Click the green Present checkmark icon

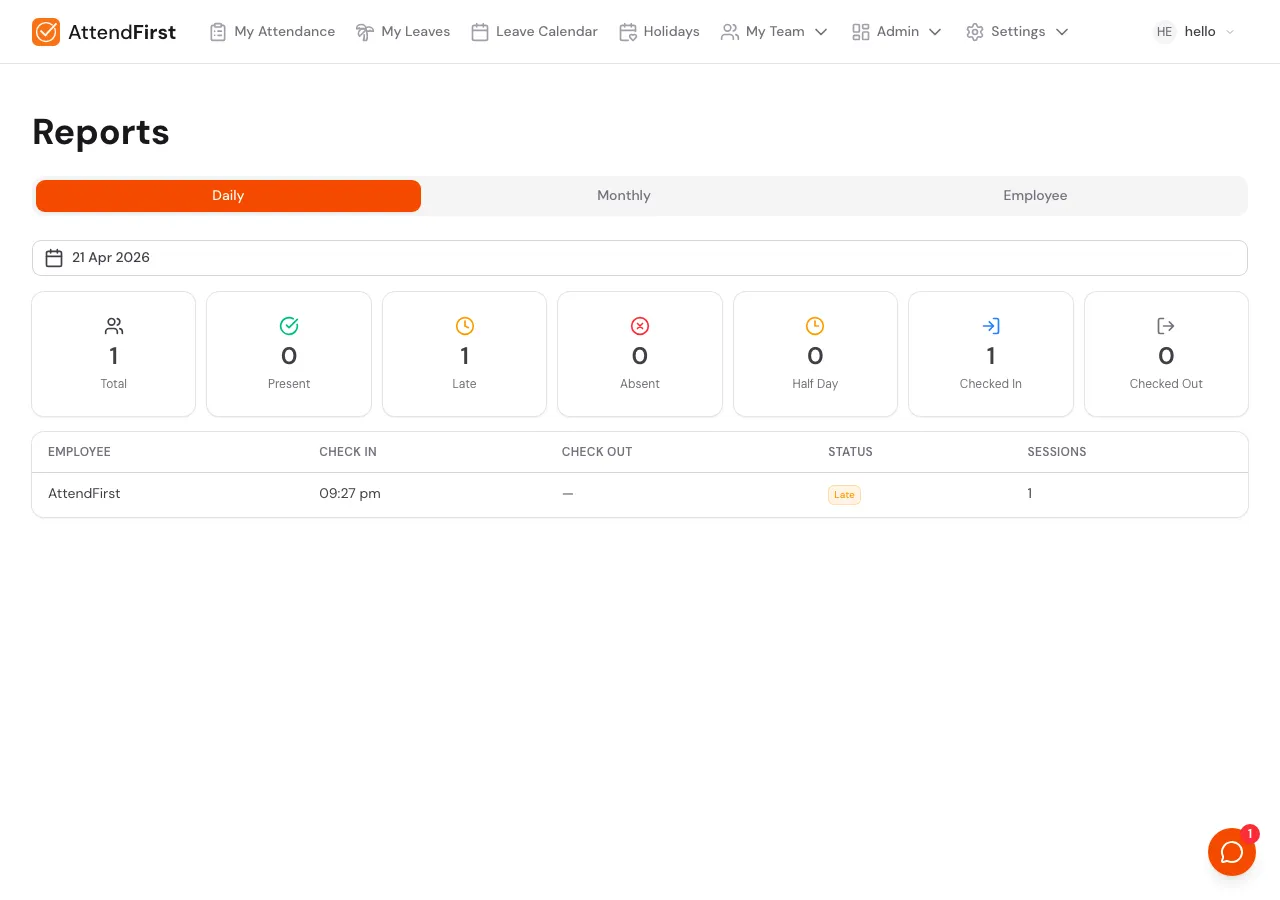289,326
